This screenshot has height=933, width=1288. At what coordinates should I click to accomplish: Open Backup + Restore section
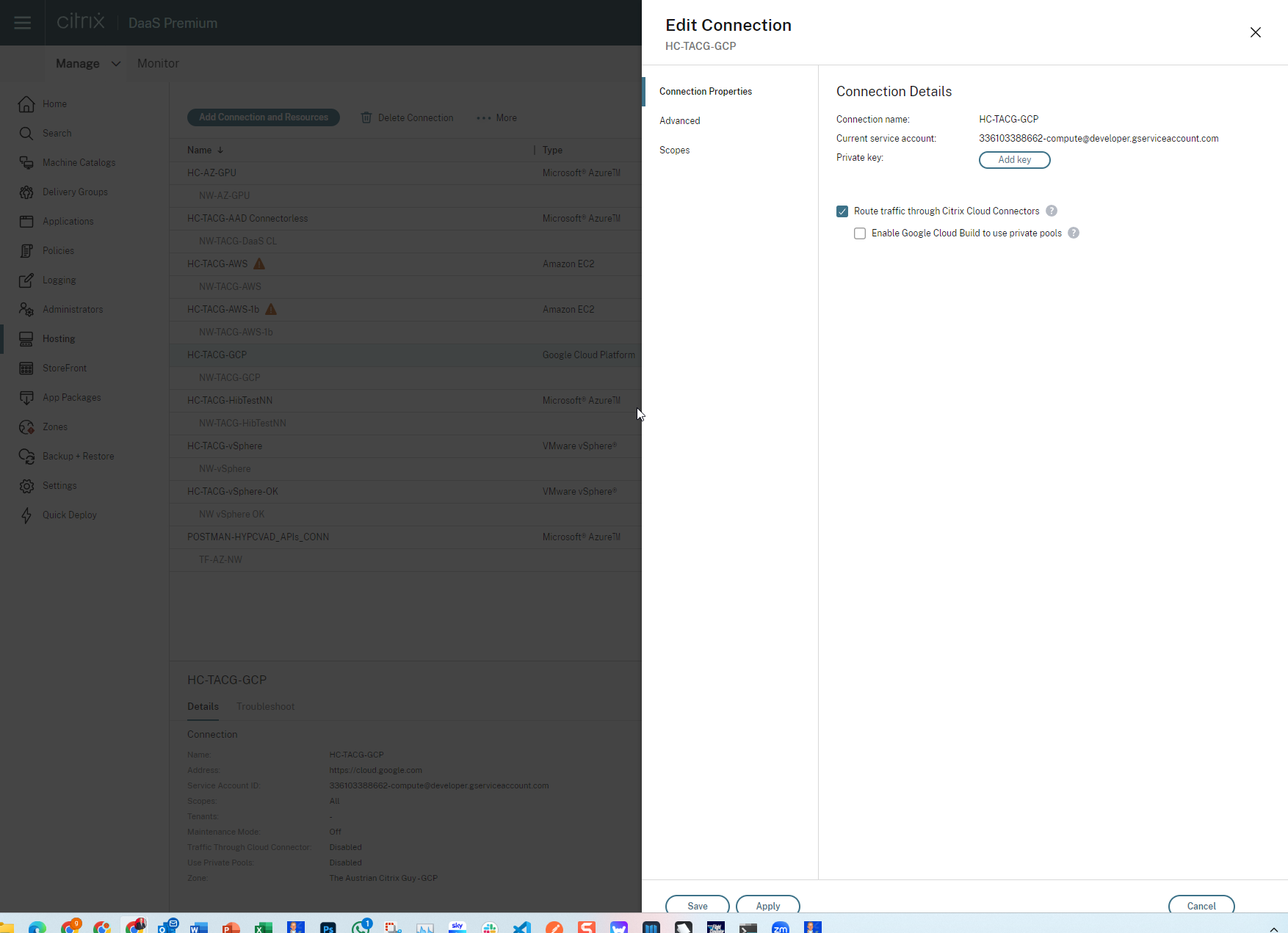point(78,456)
